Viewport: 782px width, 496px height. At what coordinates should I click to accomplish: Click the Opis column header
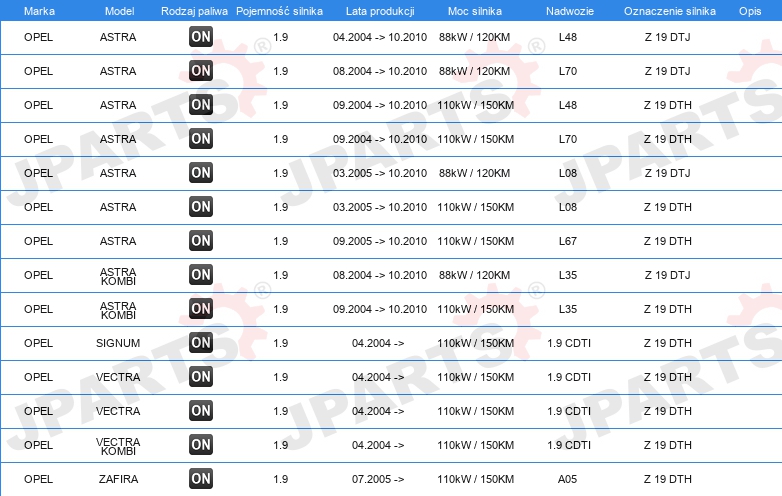(750, 11)
